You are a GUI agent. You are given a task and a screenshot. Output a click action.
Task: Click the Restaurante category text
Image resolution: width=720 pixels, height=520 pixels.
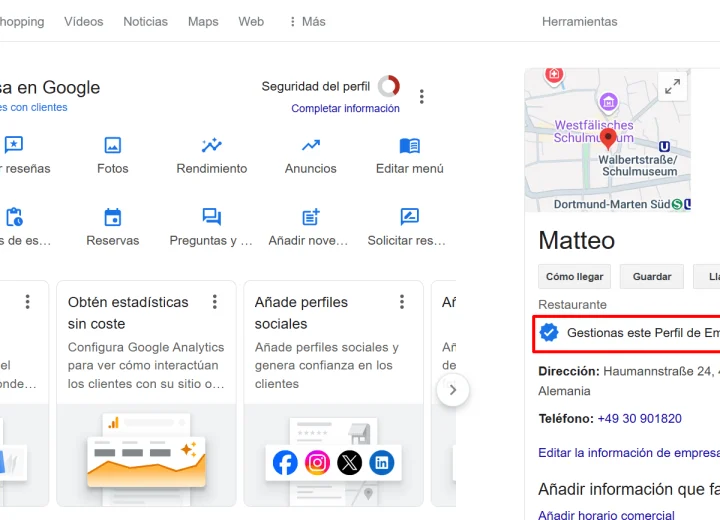572,305
